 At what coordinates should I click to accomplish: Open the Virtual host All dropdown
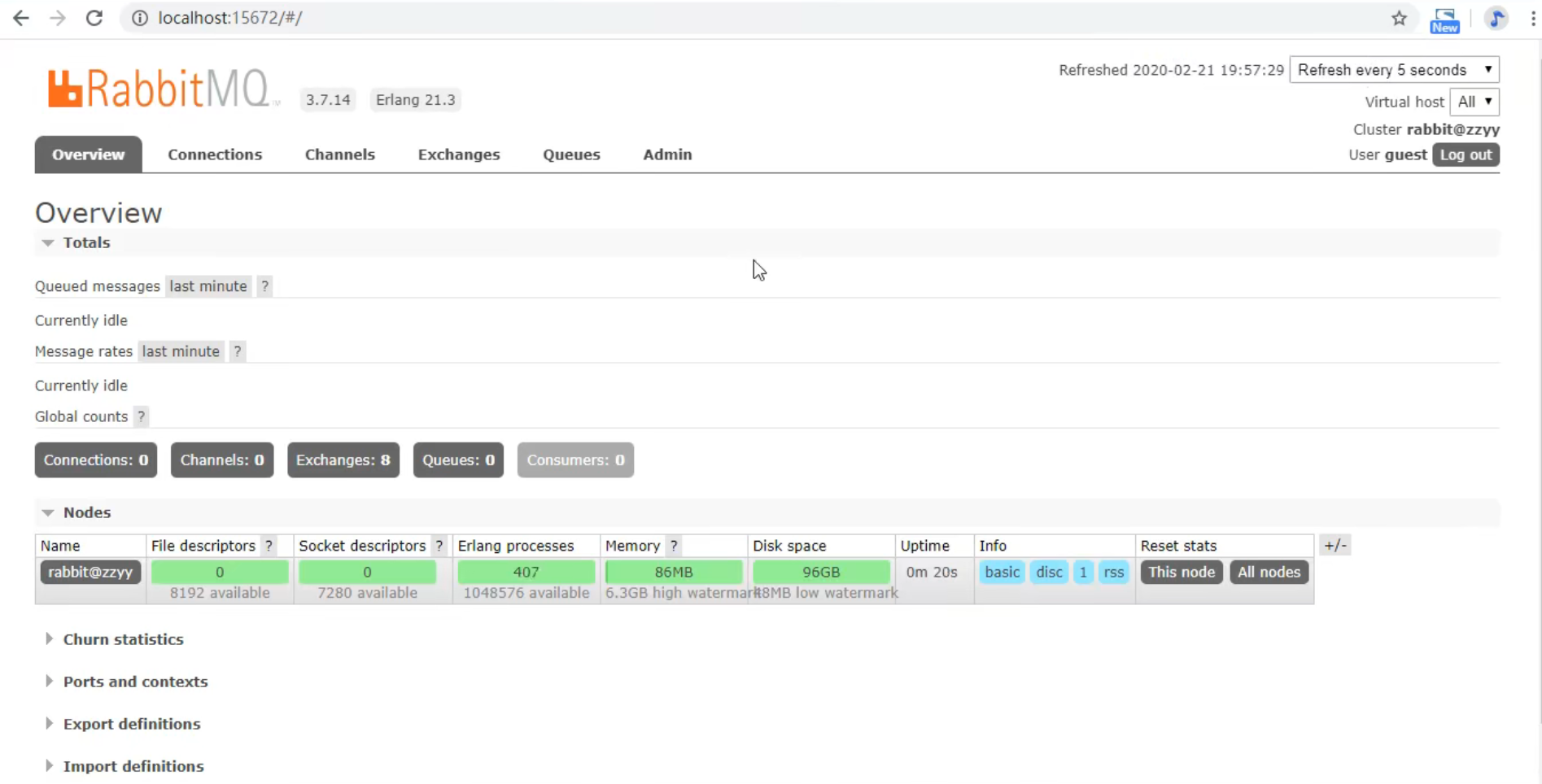pyautogui.click(x=1474, y=102)
